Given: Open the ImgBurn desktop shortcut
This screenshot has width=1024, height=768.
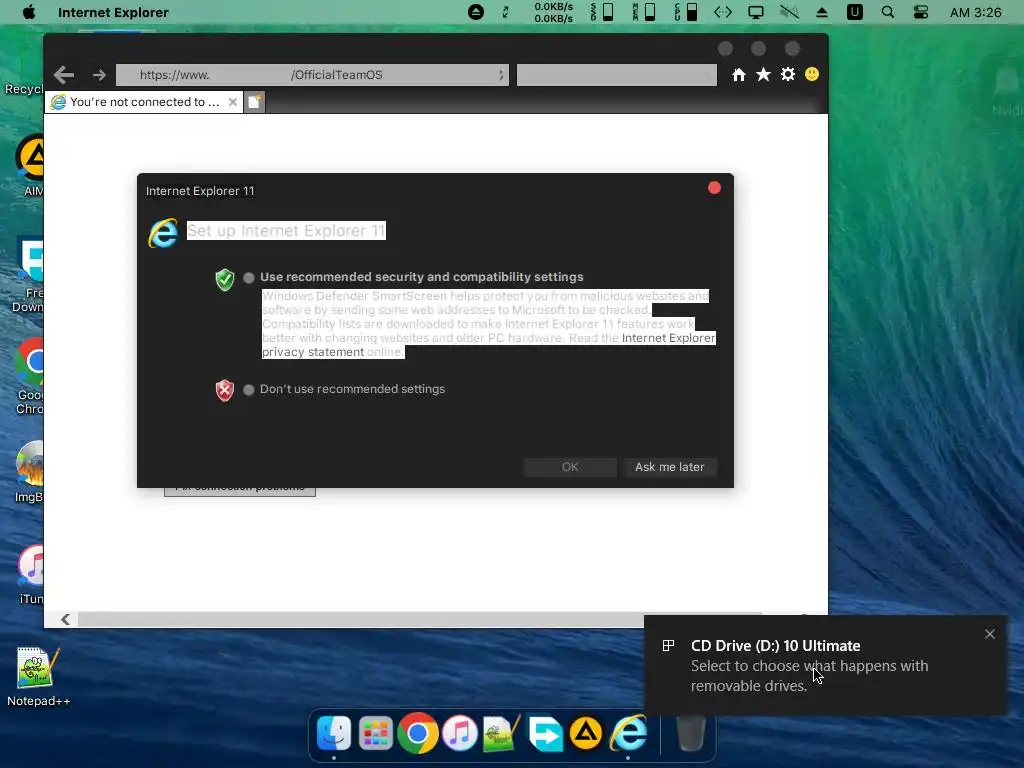Looking at the screenshot, I should click(30, 472).
